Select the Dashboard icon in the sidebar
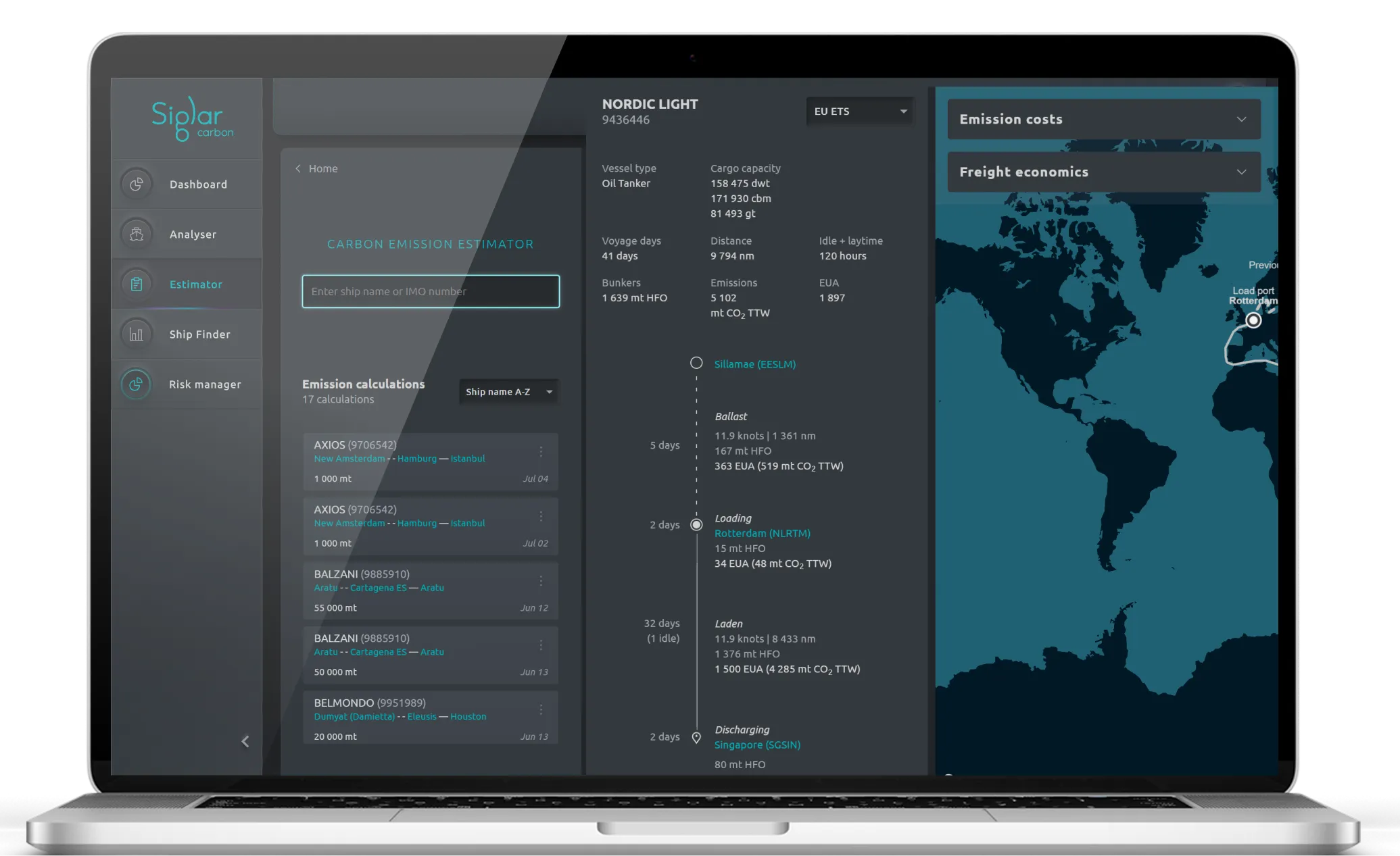The image size is (1400, 856). click(x=136, y=184)
